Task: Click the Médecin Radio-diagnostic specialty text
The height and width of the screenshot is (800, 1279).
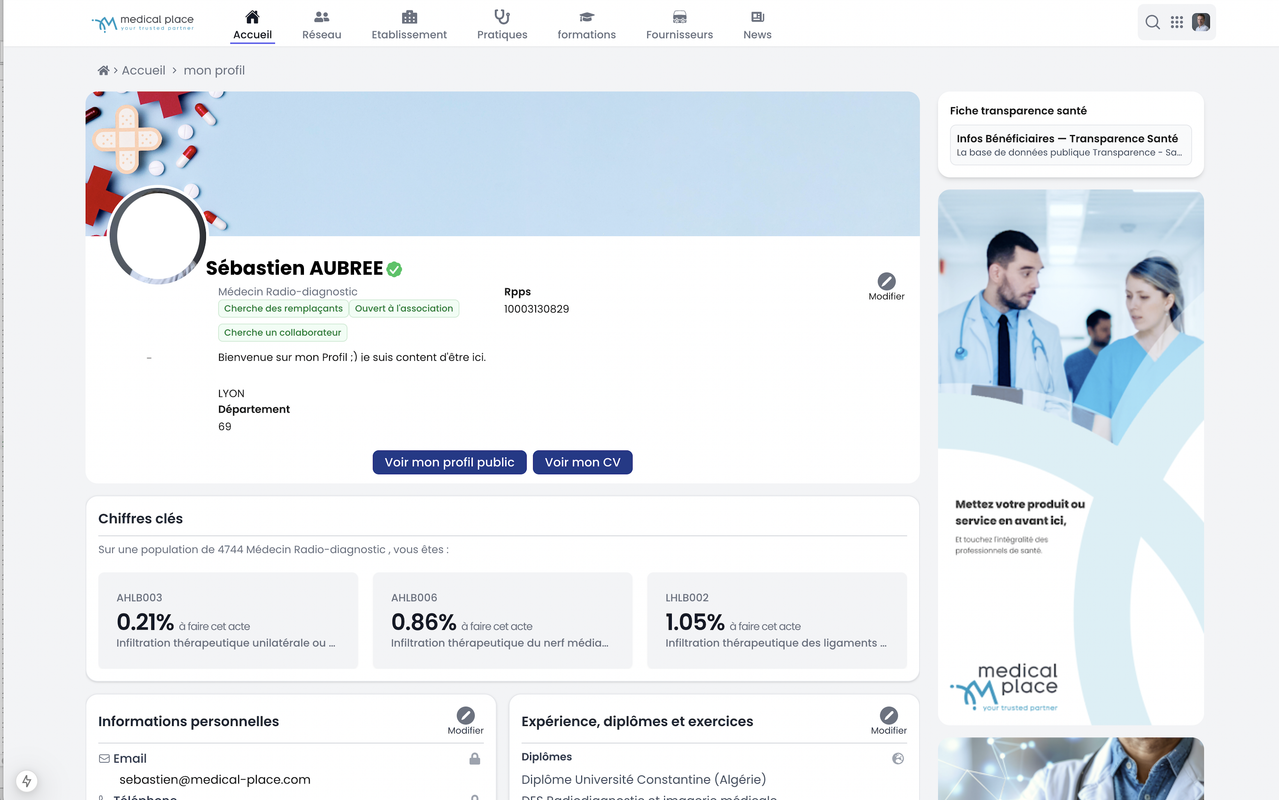Action: (288, 292)
